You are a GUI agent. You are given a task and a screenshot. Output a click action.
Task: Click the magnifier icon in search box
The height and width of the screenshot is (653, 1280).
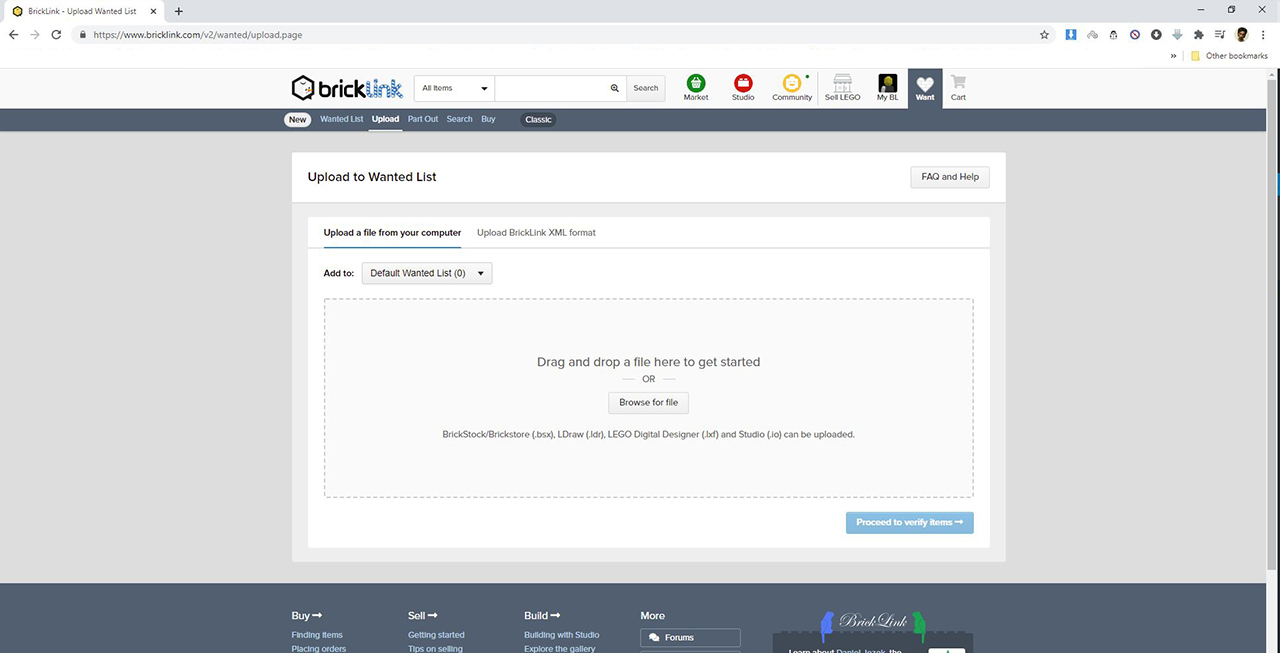click(x=615, y=88)
